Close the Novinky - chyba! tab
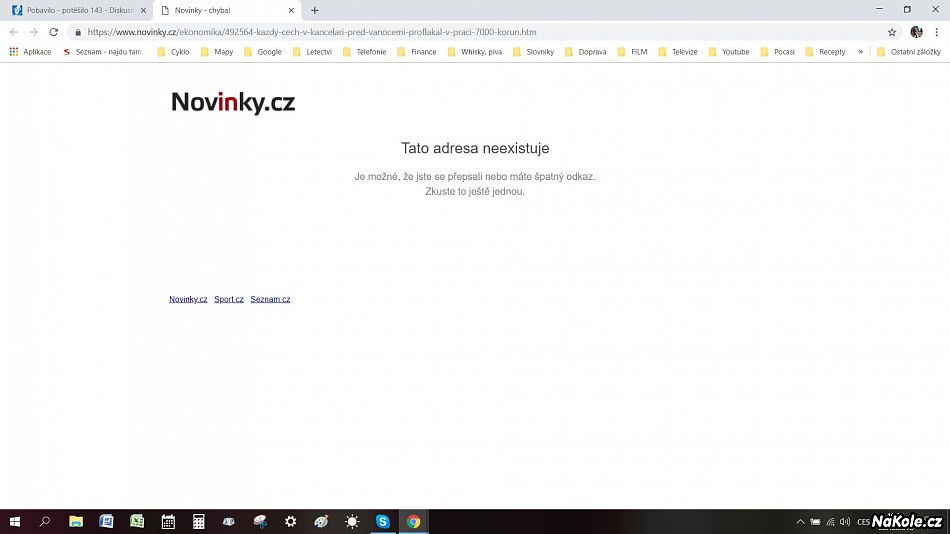 coord(291,10)
